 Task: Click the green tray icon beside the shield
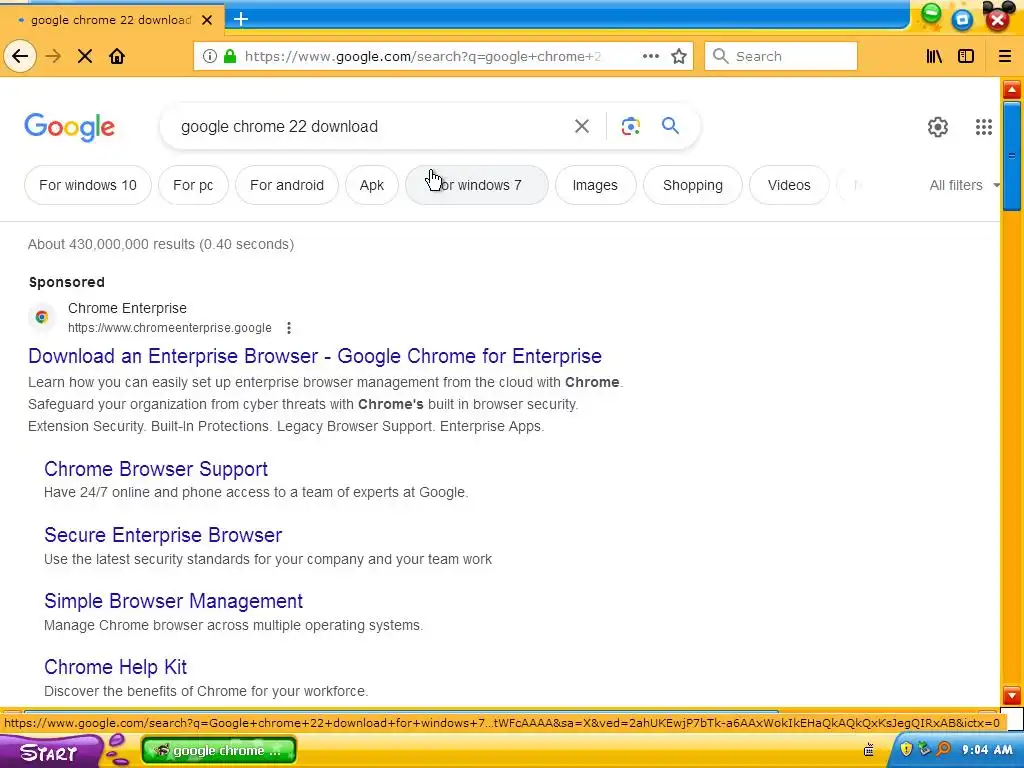point(924,749)
